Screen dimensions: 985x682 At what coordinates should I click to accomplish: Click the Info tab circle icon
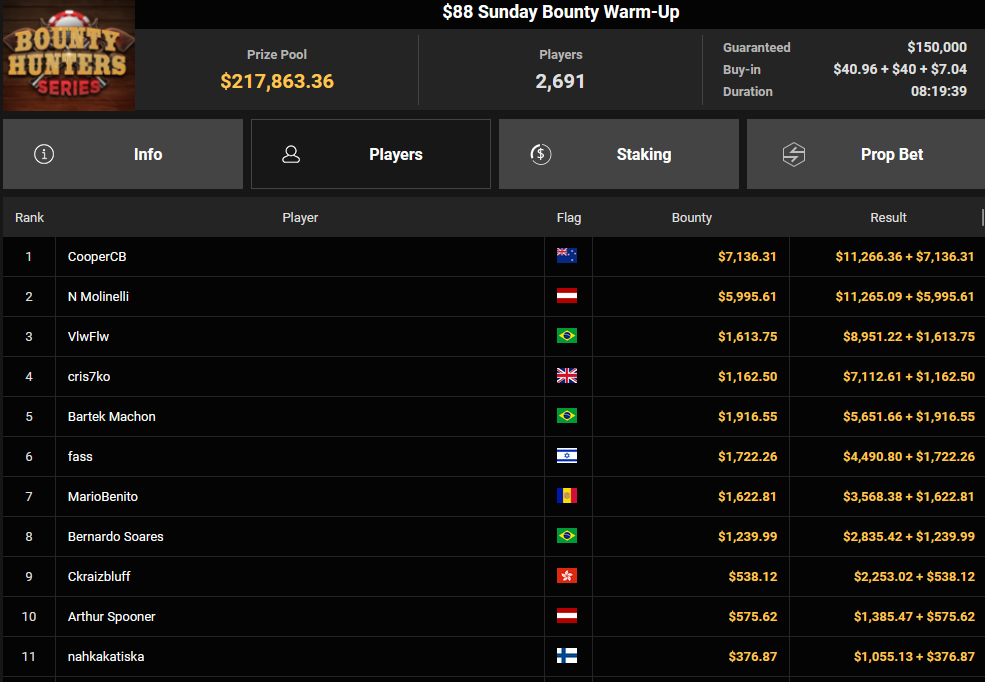(44, 154)
